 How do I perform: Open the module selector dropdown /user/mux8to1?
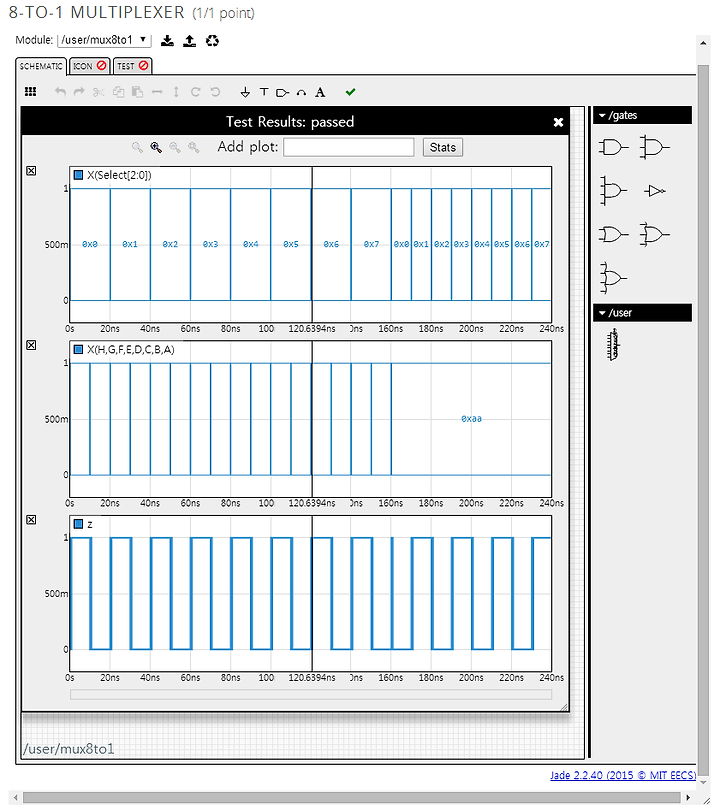tap(104, 40)
